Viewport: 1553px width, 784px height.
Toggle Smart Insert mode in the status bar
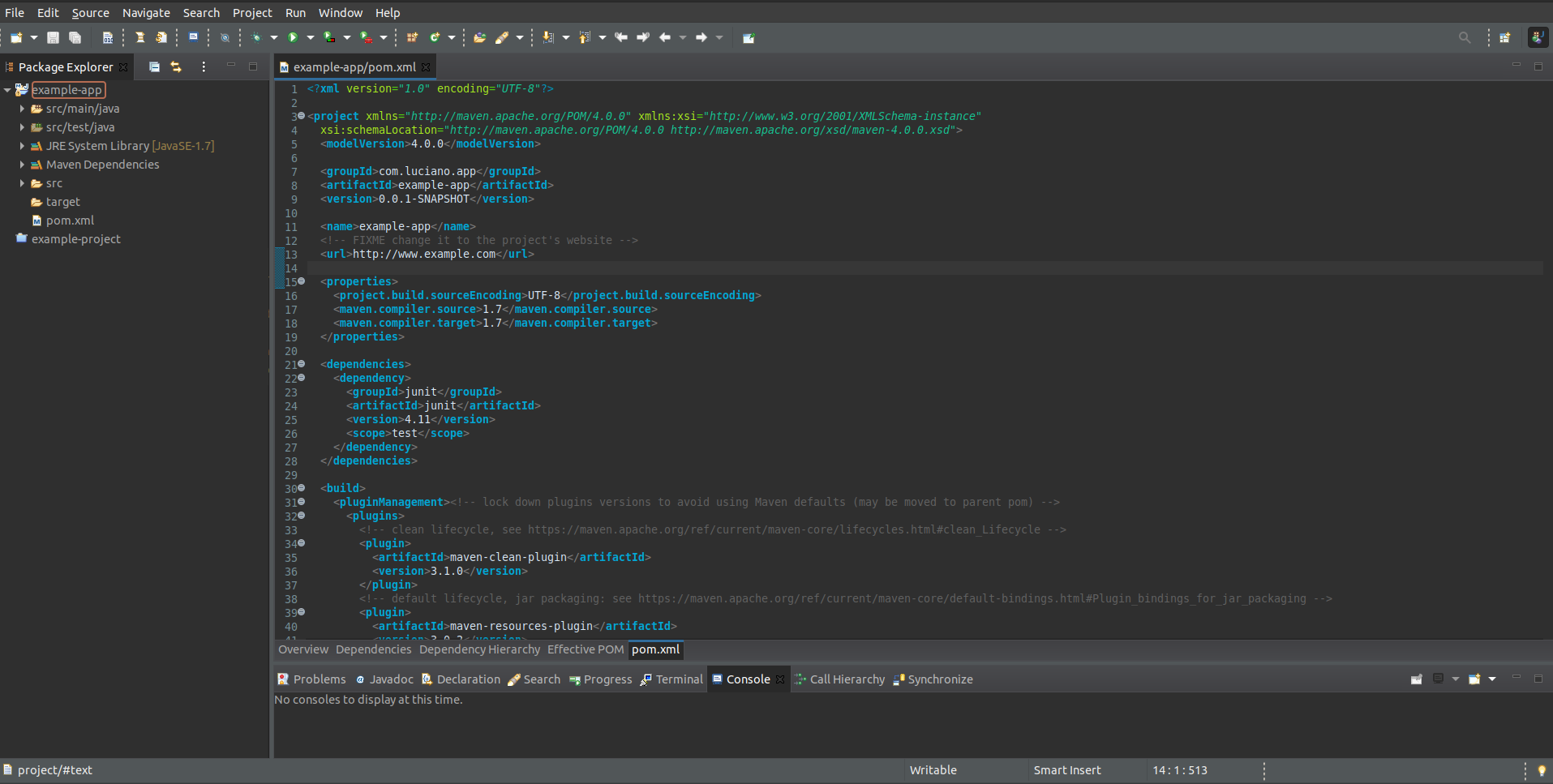tap(1066, 770)
